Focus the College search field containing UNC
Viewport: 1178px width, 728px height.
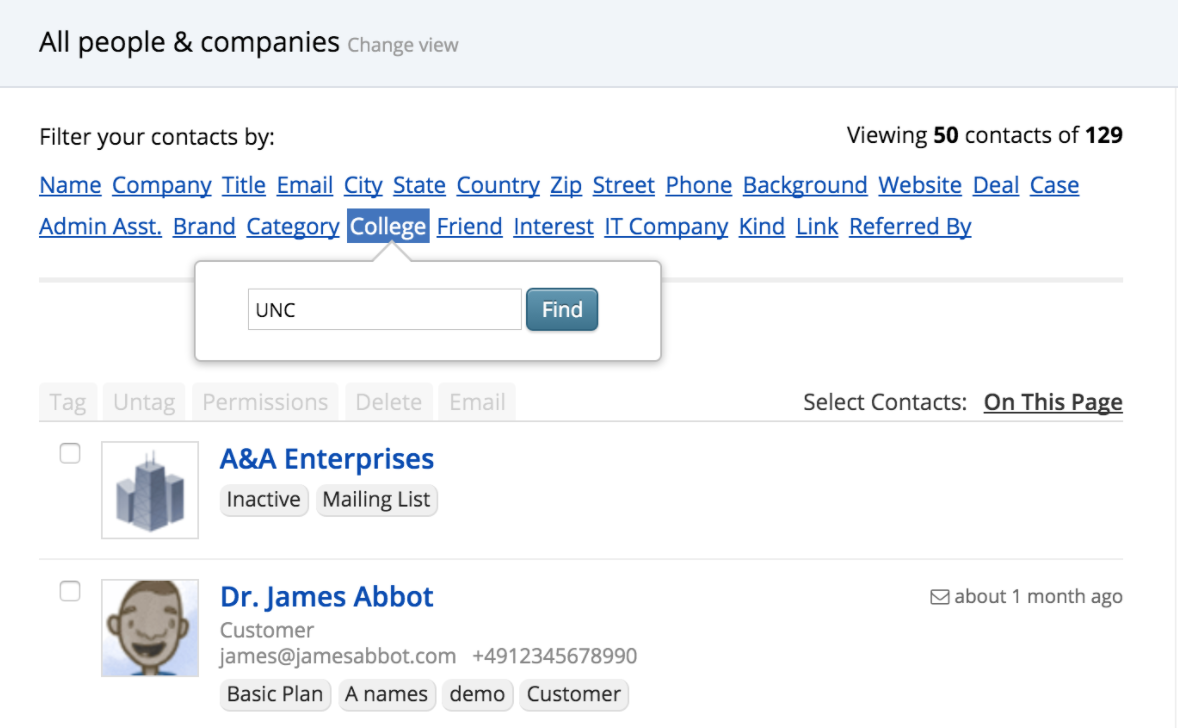coord(385,310)
